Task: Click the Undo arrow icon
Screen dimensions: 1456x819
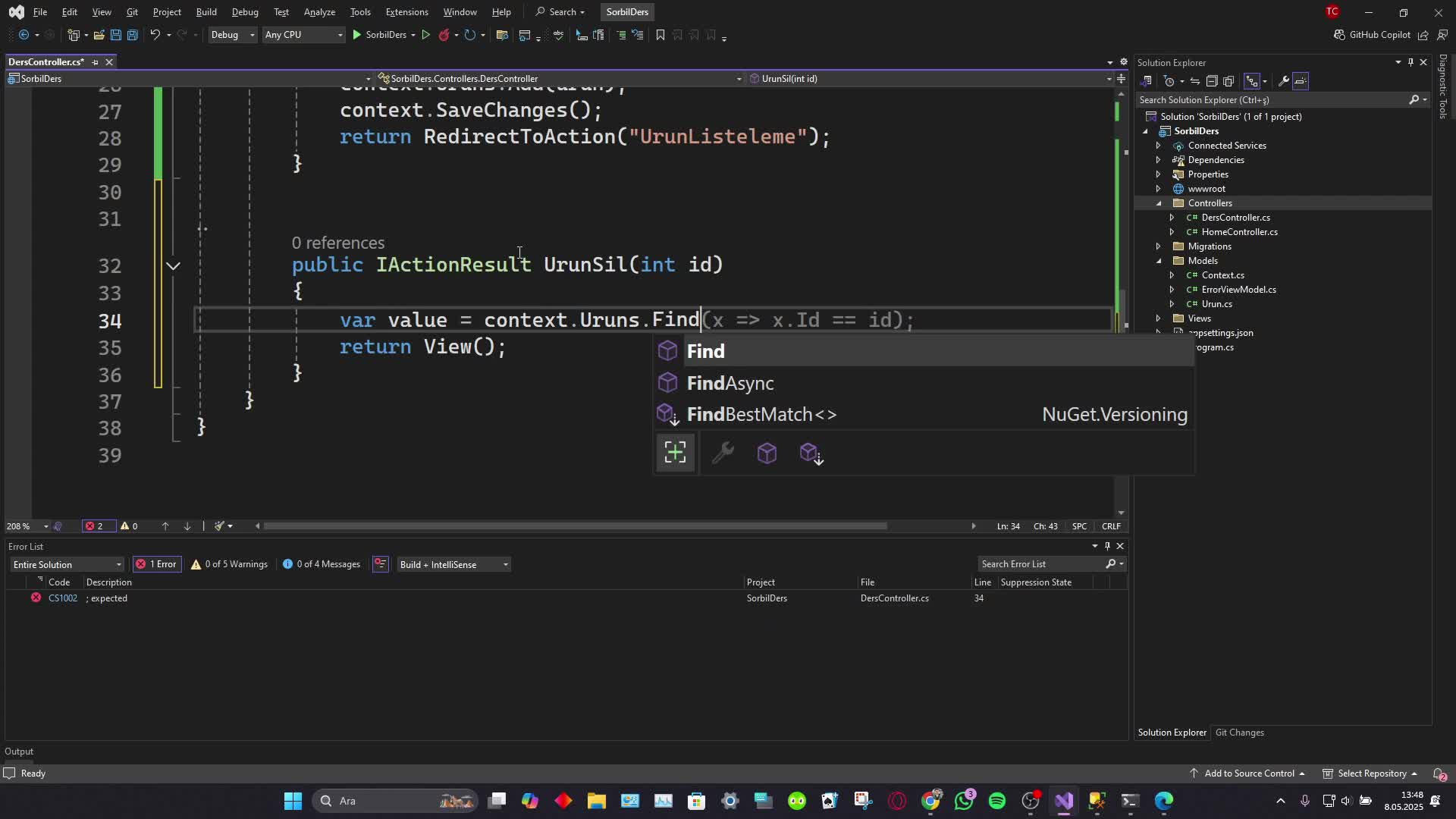Action: (x=155, y=35)
